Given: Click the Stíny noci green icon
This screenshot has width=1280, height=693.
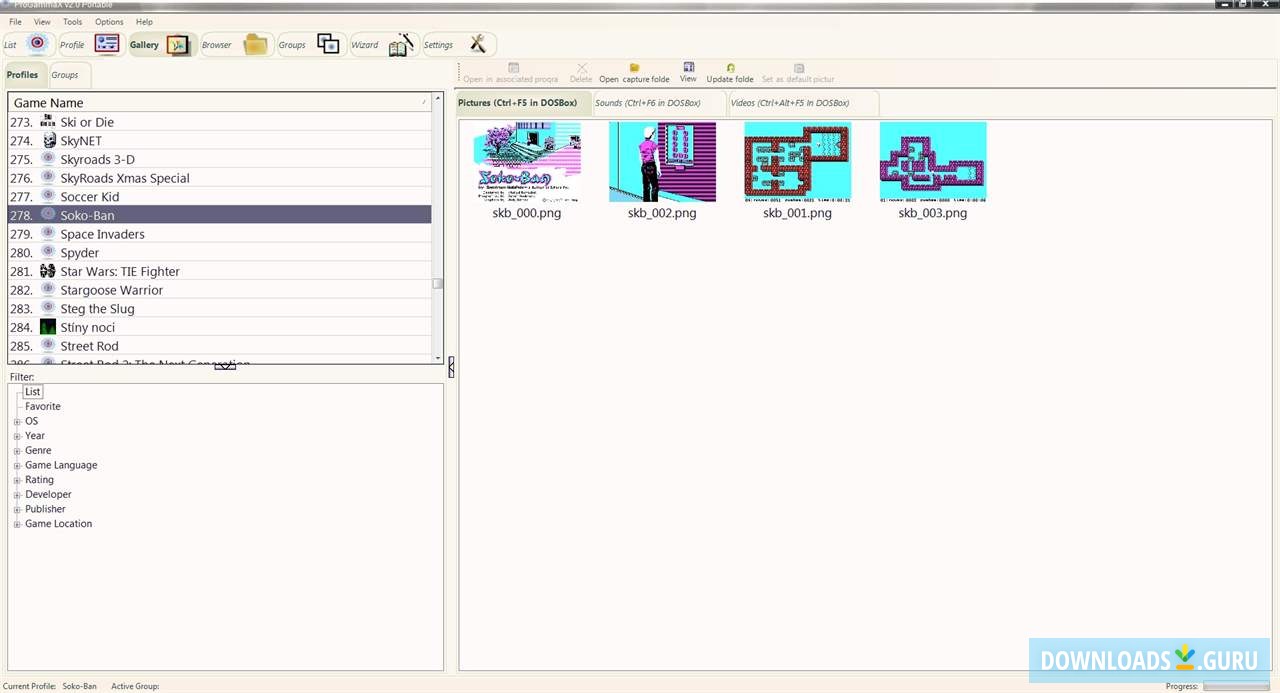Looking at the screenshot, I should pos(48,327).
